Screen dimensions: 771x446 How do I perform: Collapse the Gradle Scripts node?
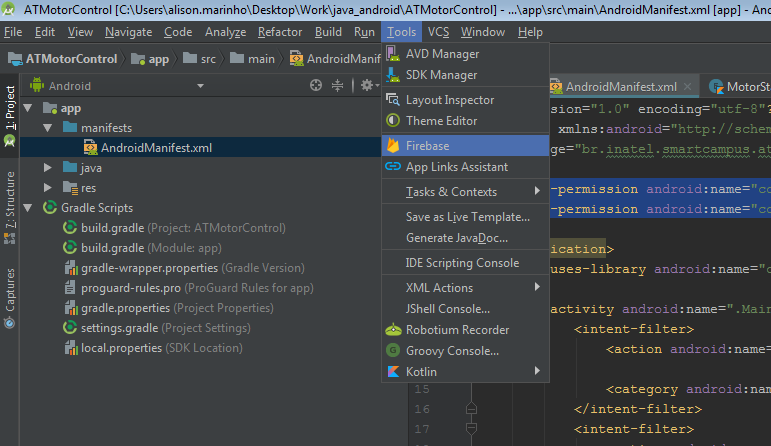[x=28, y=208]
